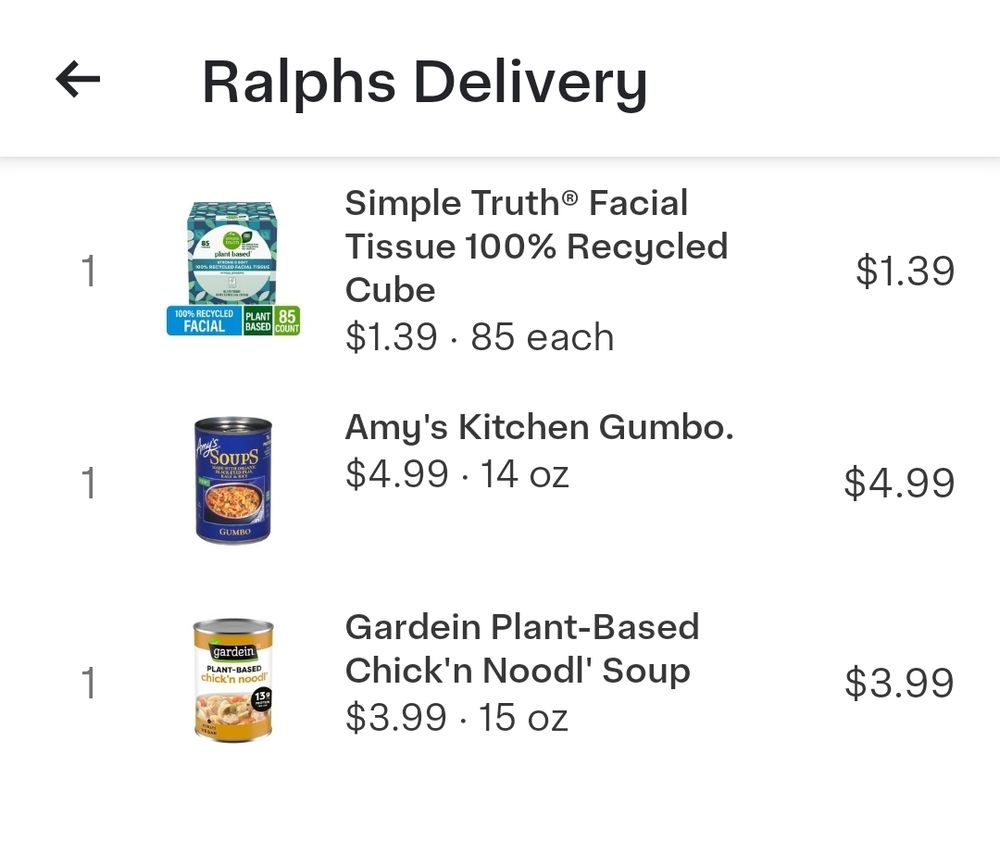Tap the quantity 1 beside Amy's Gumbo
The image size is (1000, 856).
tap(89, 482)
